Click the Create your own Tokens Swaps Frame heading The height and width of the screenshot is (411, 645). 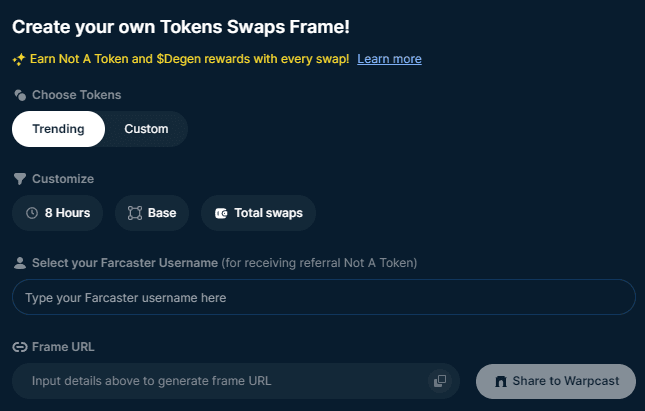[x=181, y=27]
